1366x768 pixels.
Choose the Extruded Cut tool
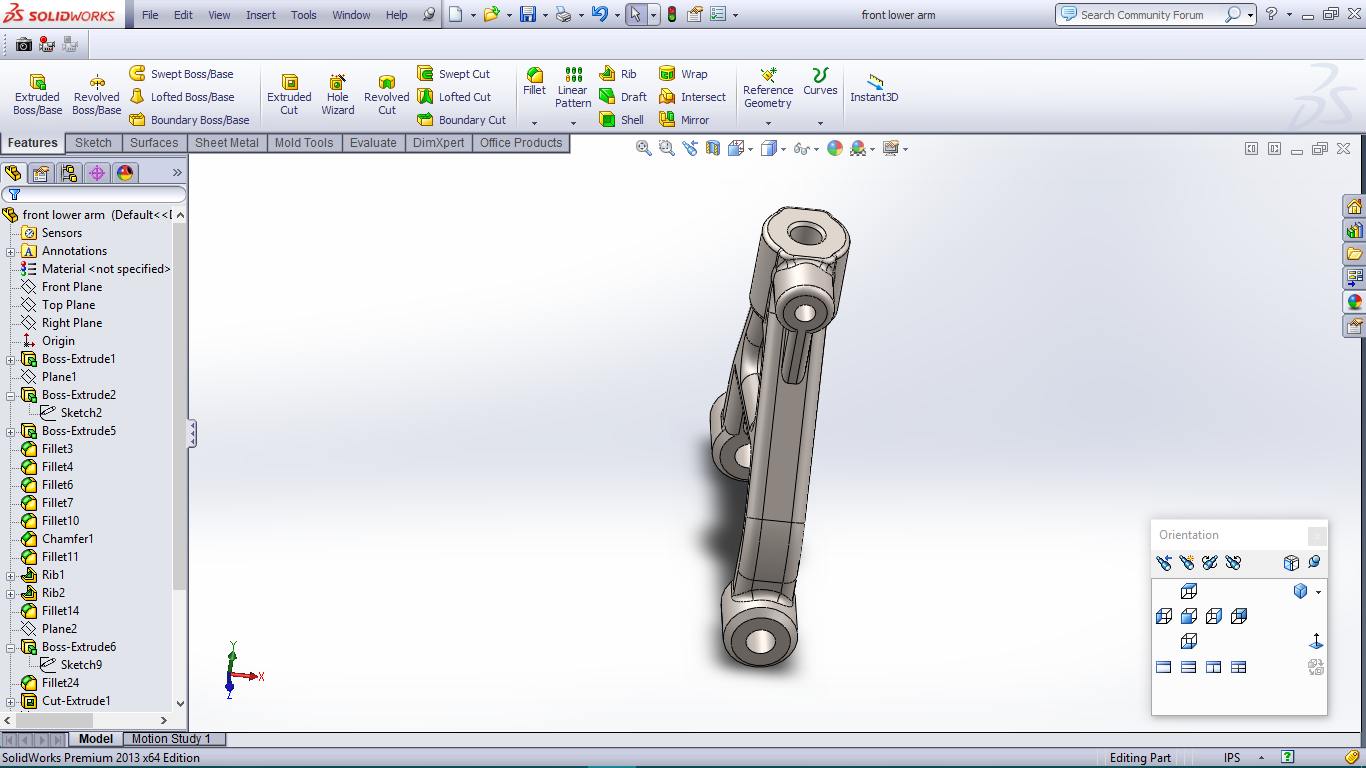click(289, 95)
